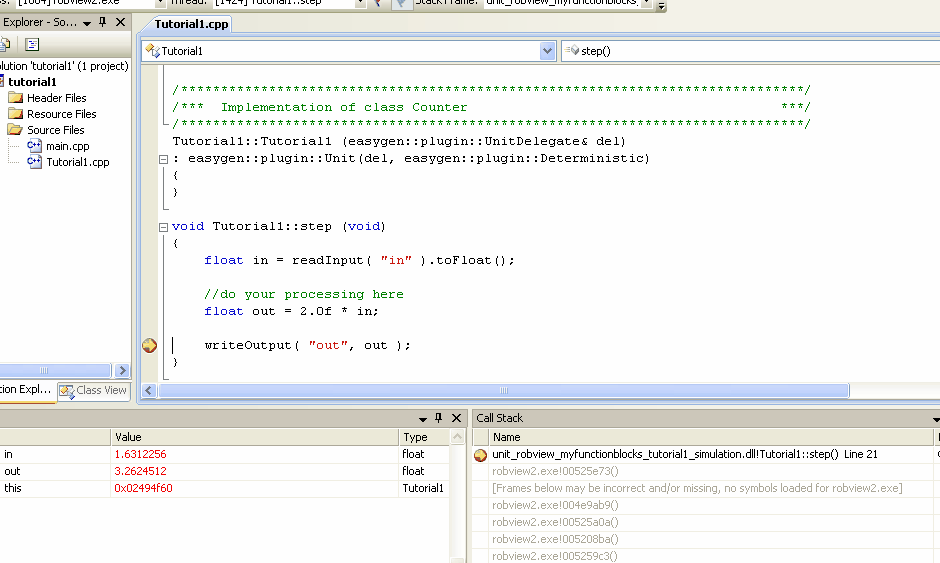Image resolution: width=940 pixels, height=563 pixels.
Task: Toggle auto-hide pin on Locals panel
Action: click(438, 418)
